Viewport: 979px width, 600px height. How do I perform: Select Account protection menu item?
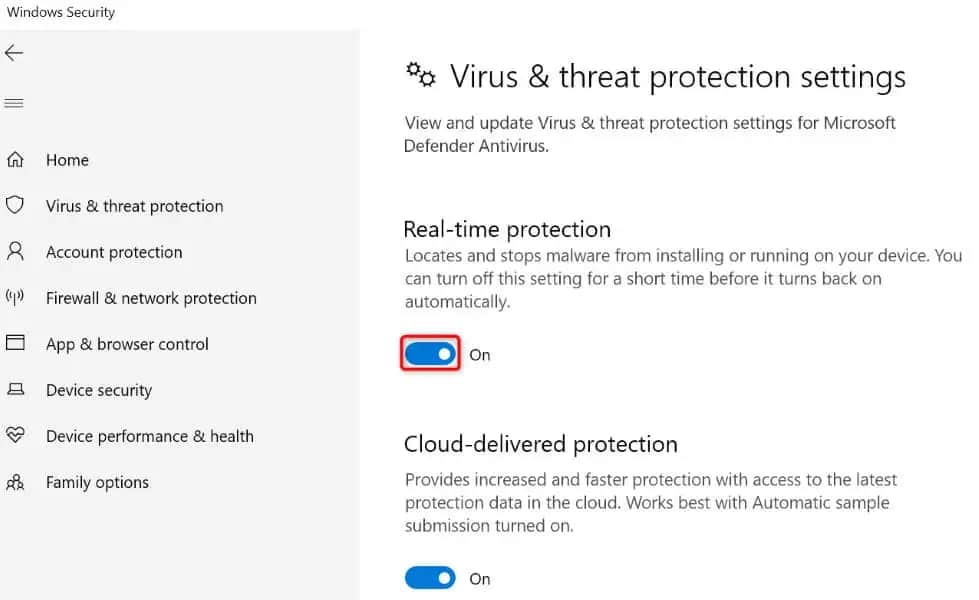[114, 252]
